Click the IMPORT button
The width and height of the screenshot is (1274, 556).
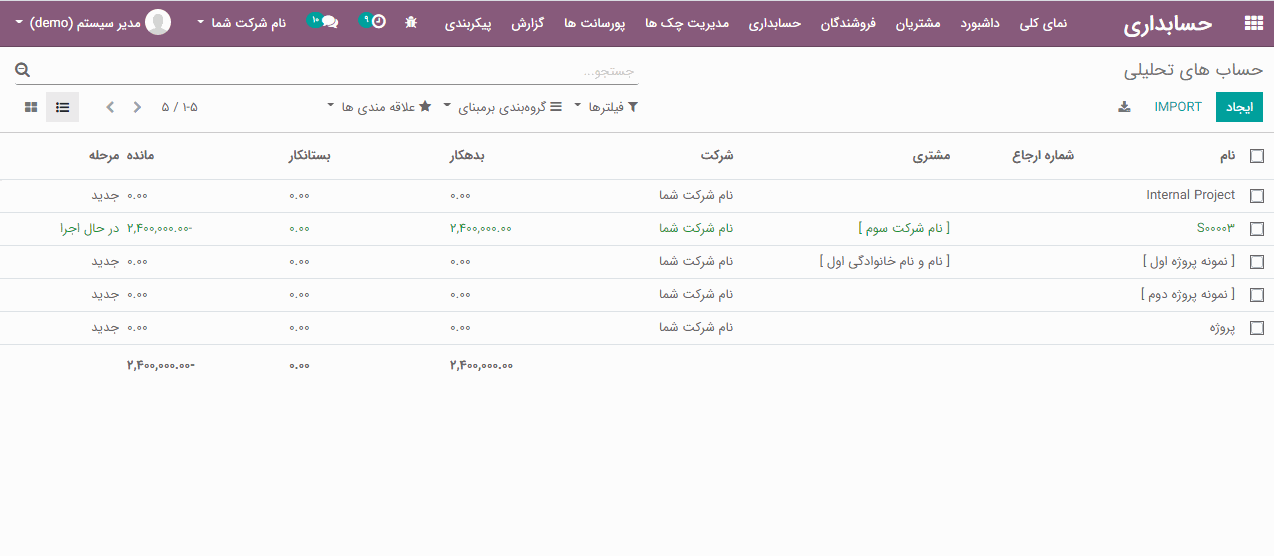pyautogui.click(x=1178, y=107)
